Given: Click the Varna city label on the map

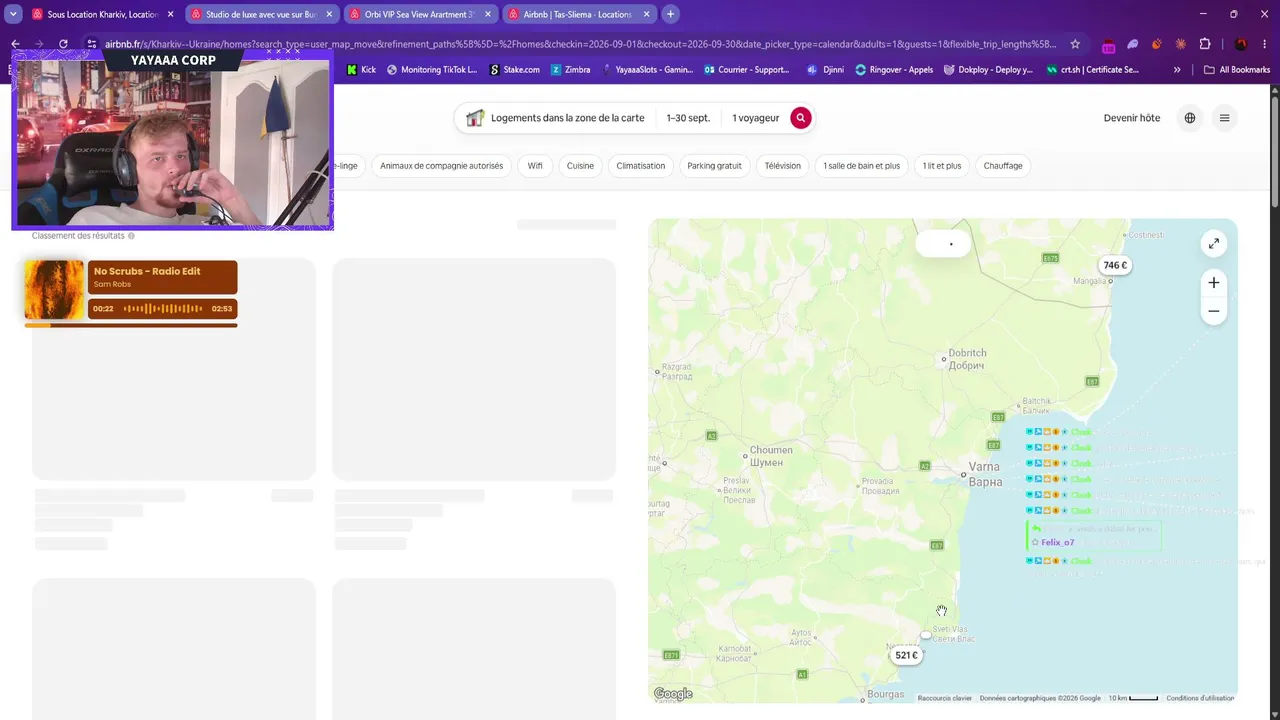Looking at the screenshot, I should coord(985,473).
